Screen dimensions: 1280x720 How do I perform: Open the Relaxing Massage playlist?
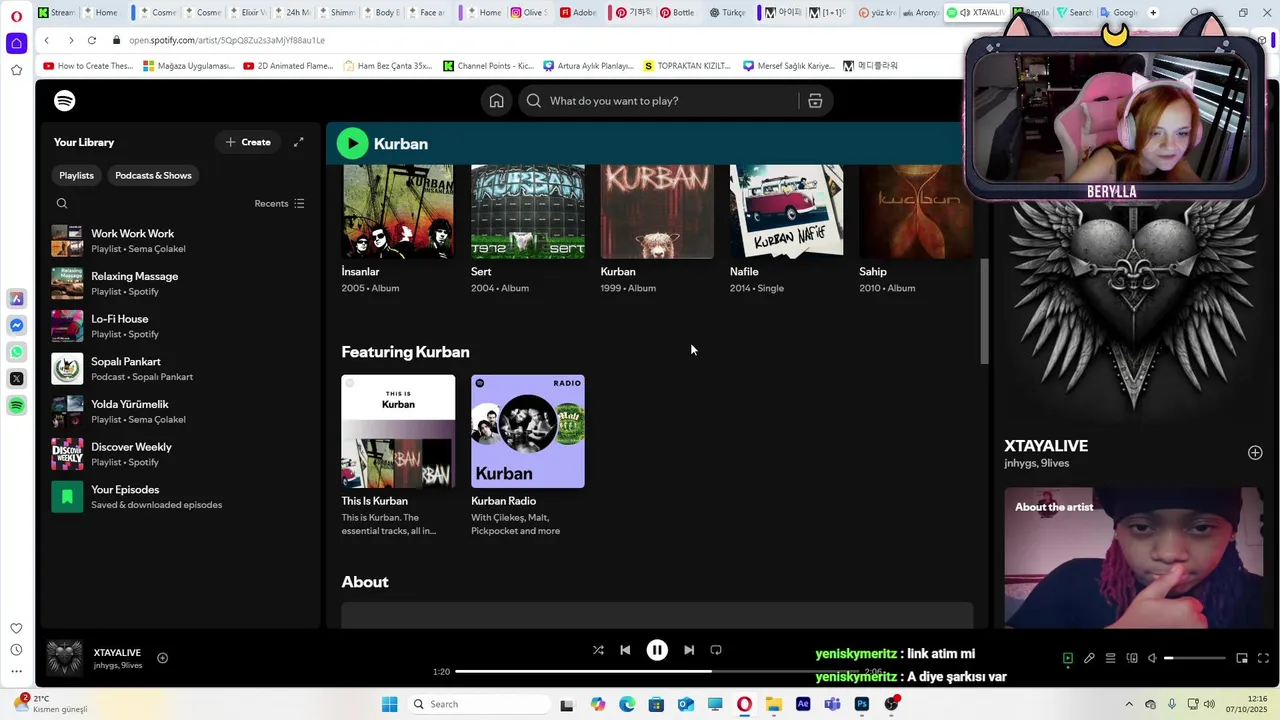pos(180,284)
